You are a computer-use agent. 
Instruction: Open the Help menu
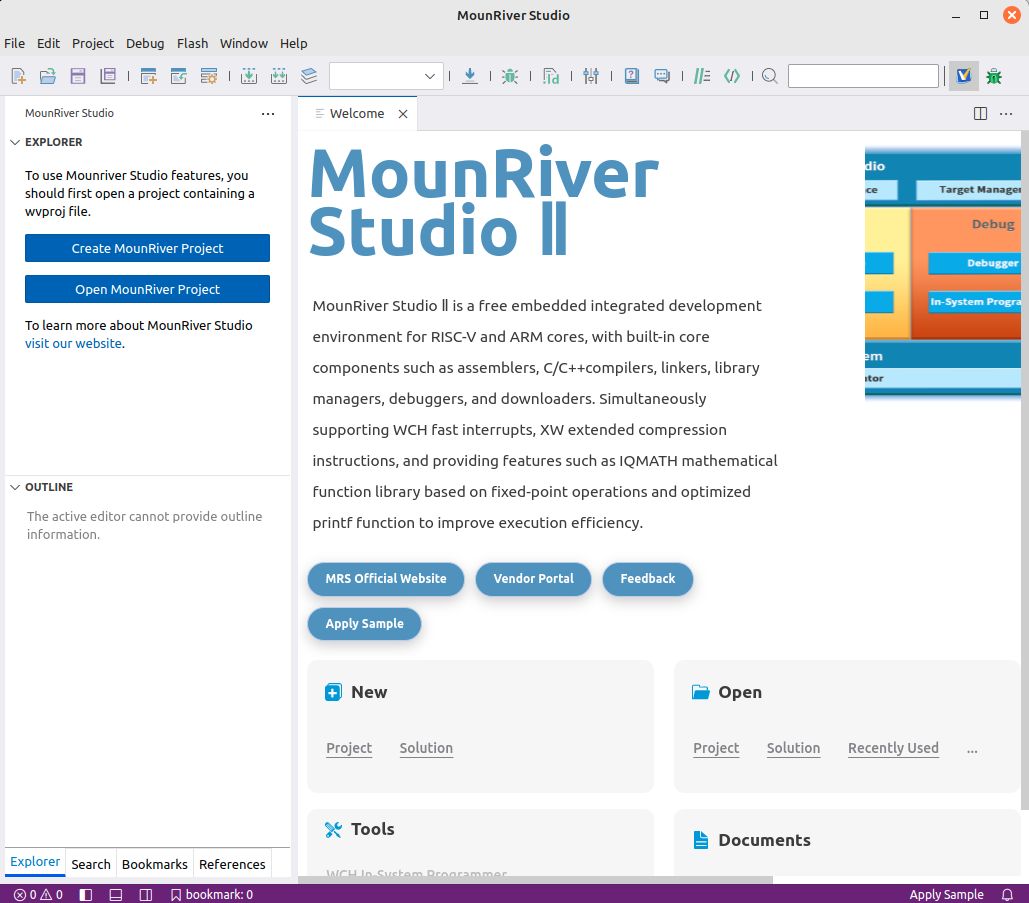point(293,43)
